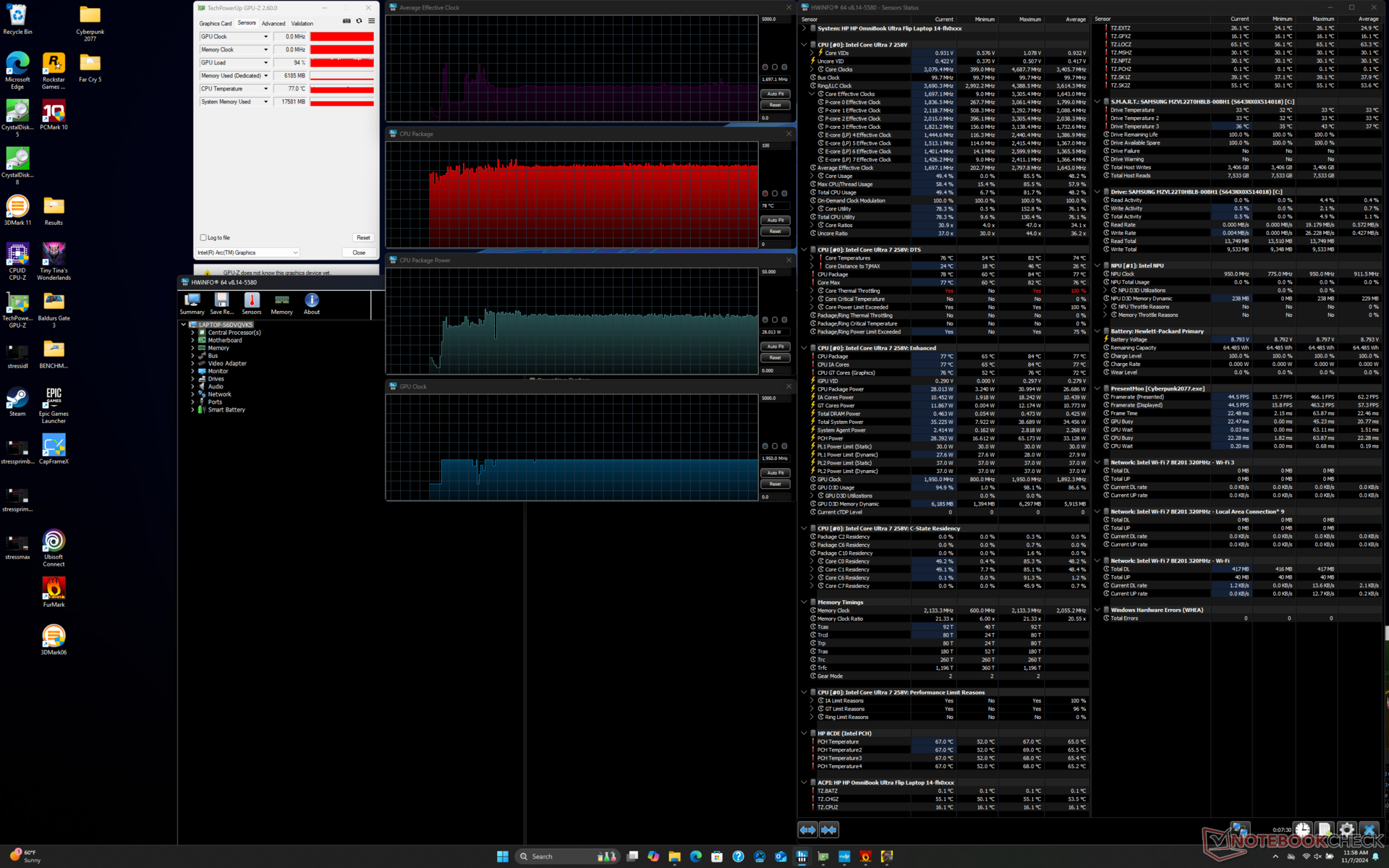Screen dimensions: 1389x868
Task: Click the HWiNFO icon in the taskbar
Action: coord(802,856)
